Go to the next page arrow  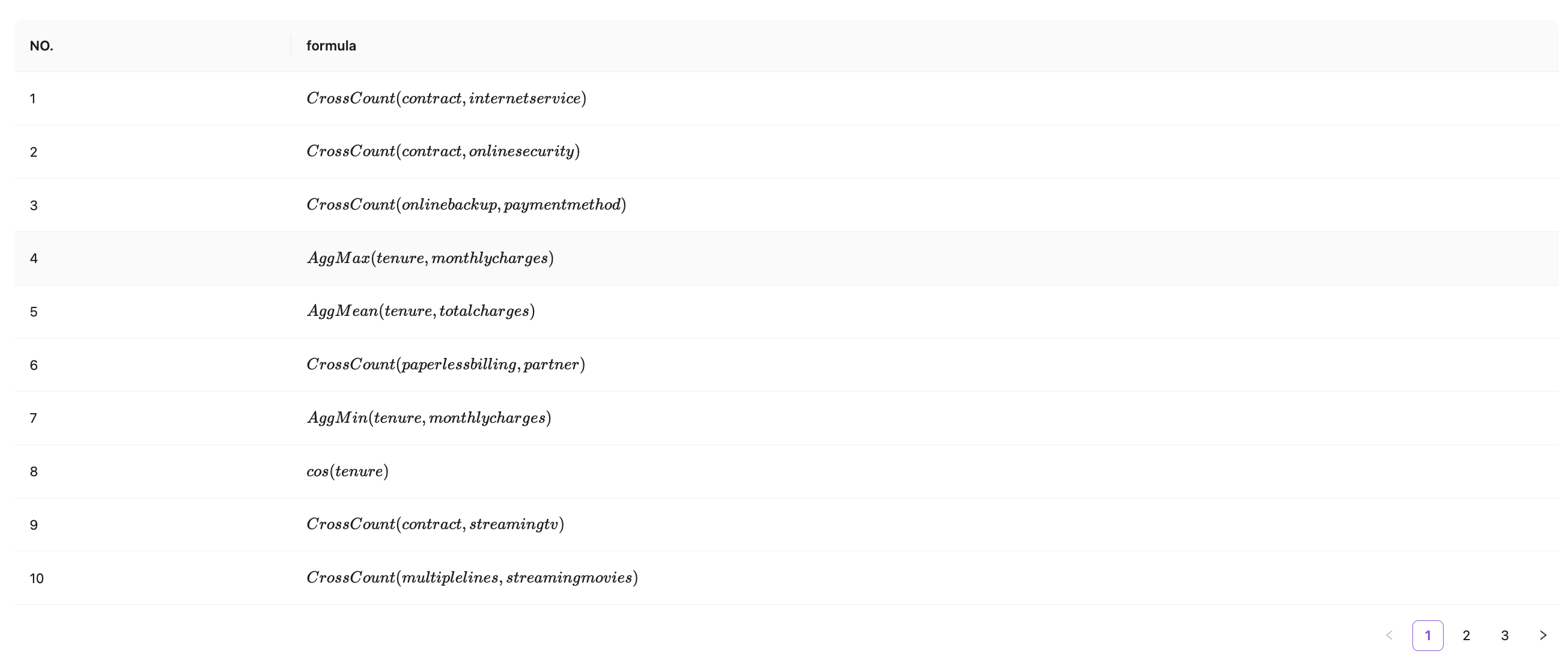coord(1542,636)
